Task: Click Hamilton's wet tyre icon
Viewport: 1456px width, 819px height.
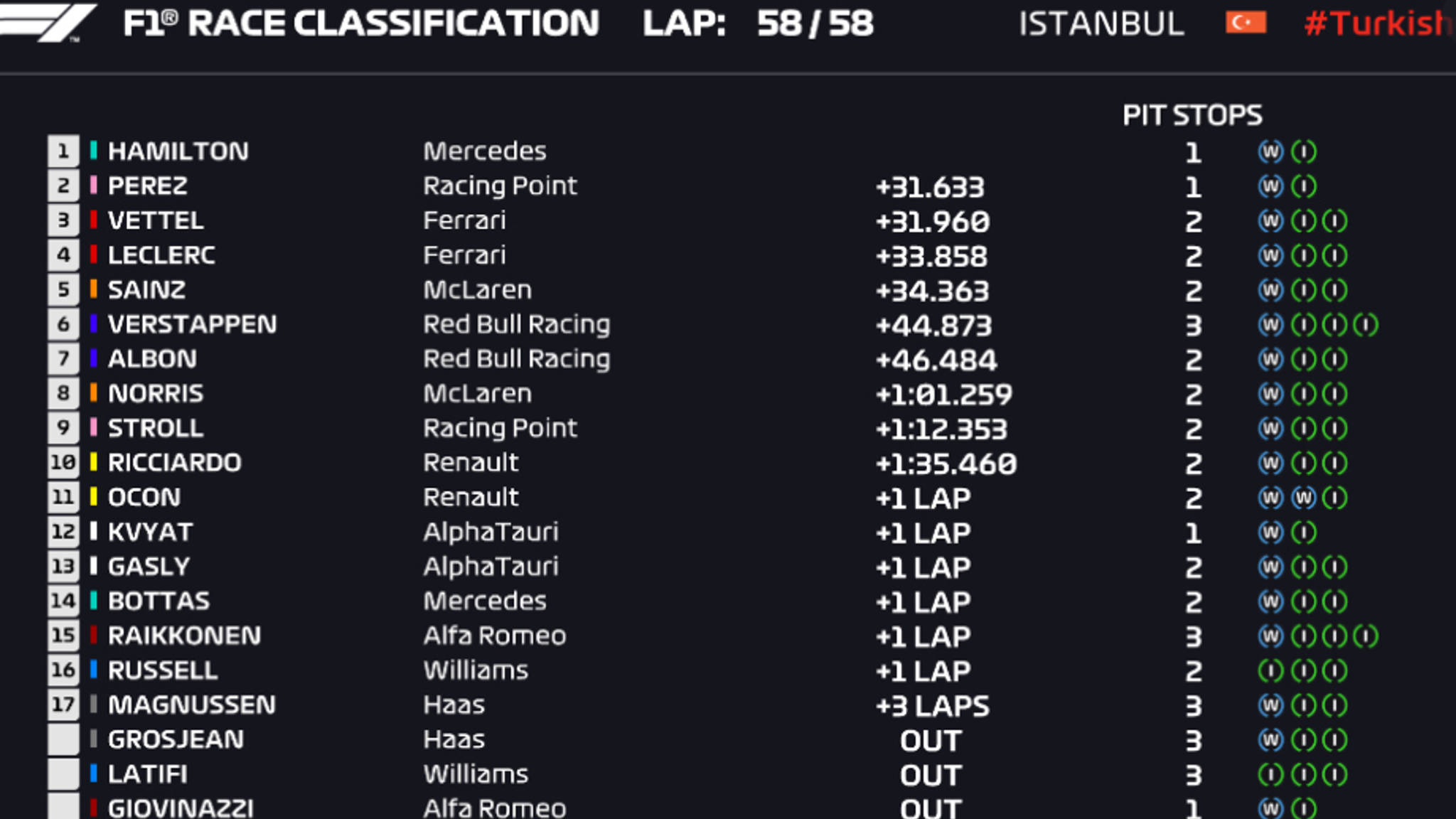Action: tap(1270, 151)
